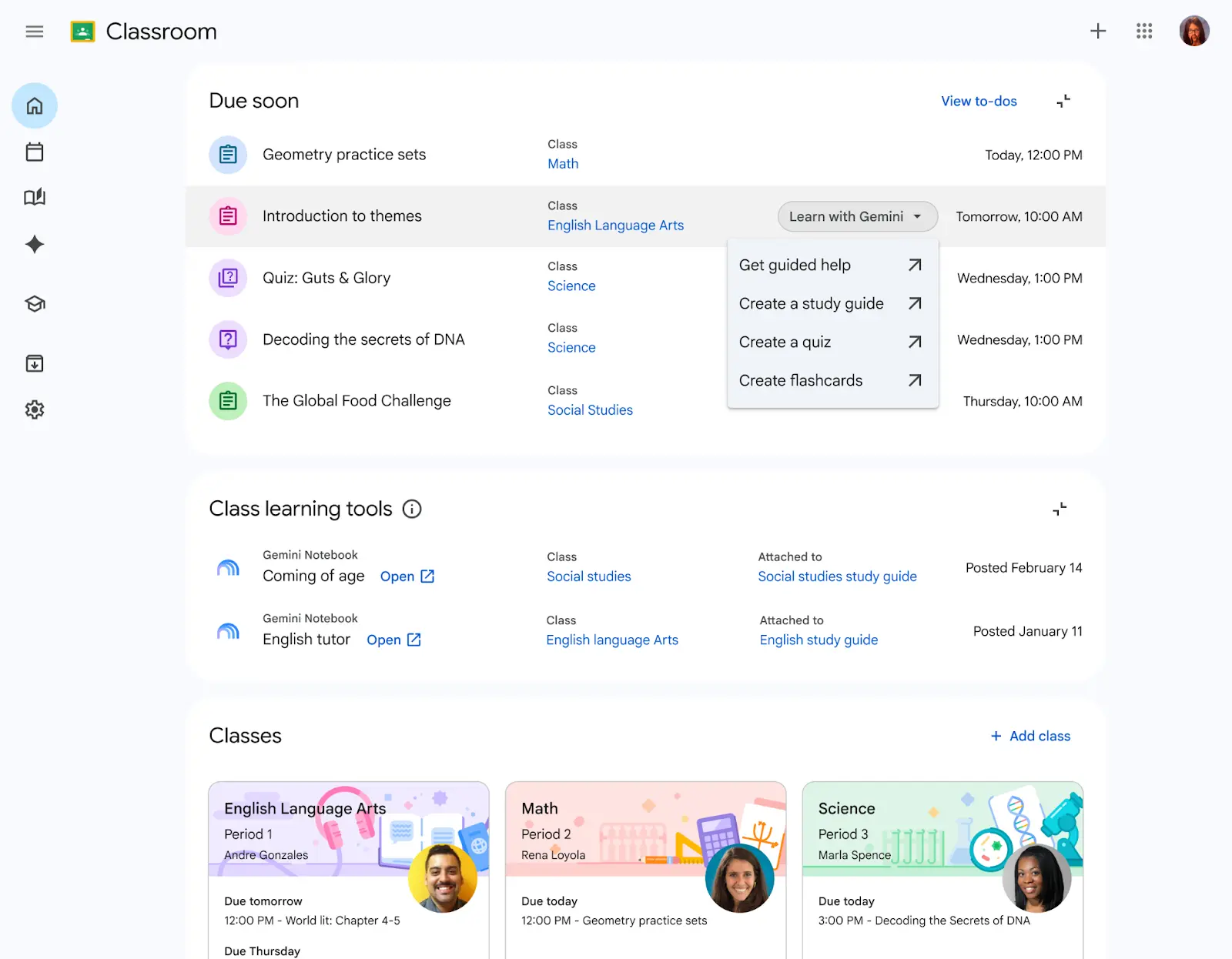Image resolution: width=1232 pixels, height=959 pixels.
Task: Click the Geometry practice sets assignment icon
Action: click(x=228, y=155)
